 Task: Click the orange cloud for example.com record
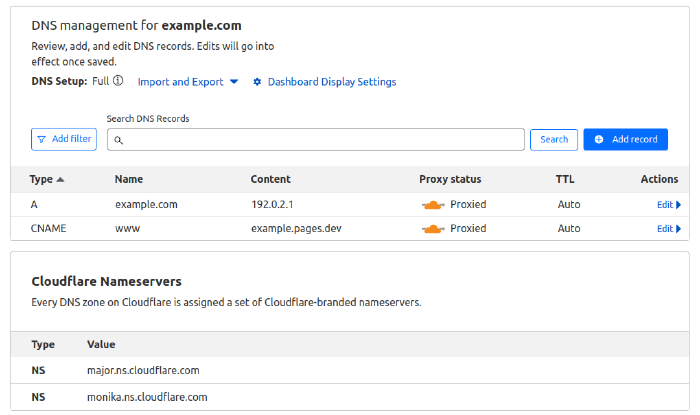point(432,204)
